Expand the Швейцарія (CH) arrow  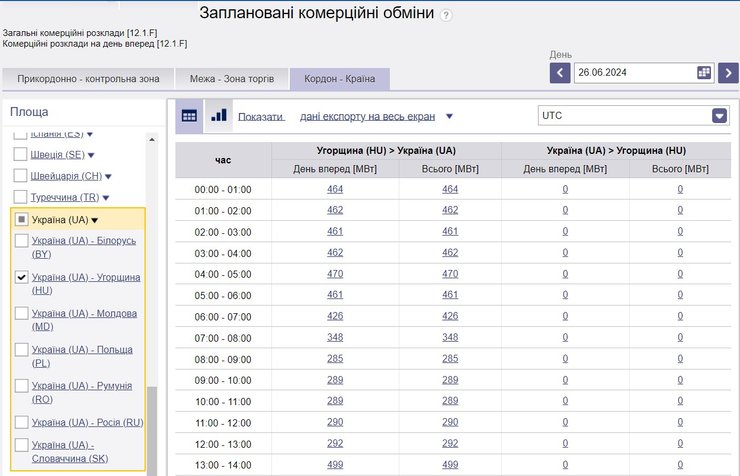(x=108, y=176)
